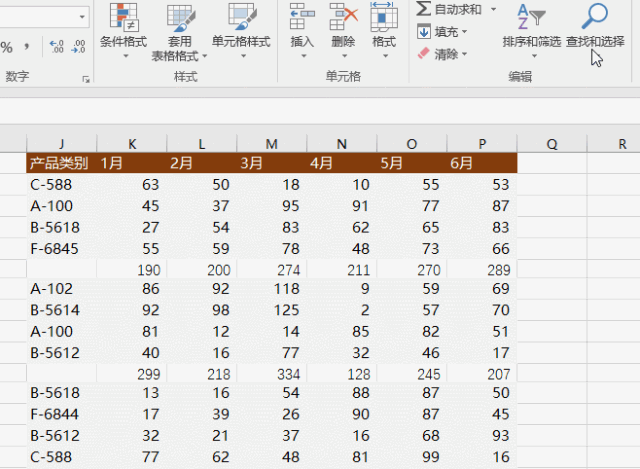Select the 产品类别 header cell
The image size is (640, 469).
pyautogui.click(x=61, y=163)
